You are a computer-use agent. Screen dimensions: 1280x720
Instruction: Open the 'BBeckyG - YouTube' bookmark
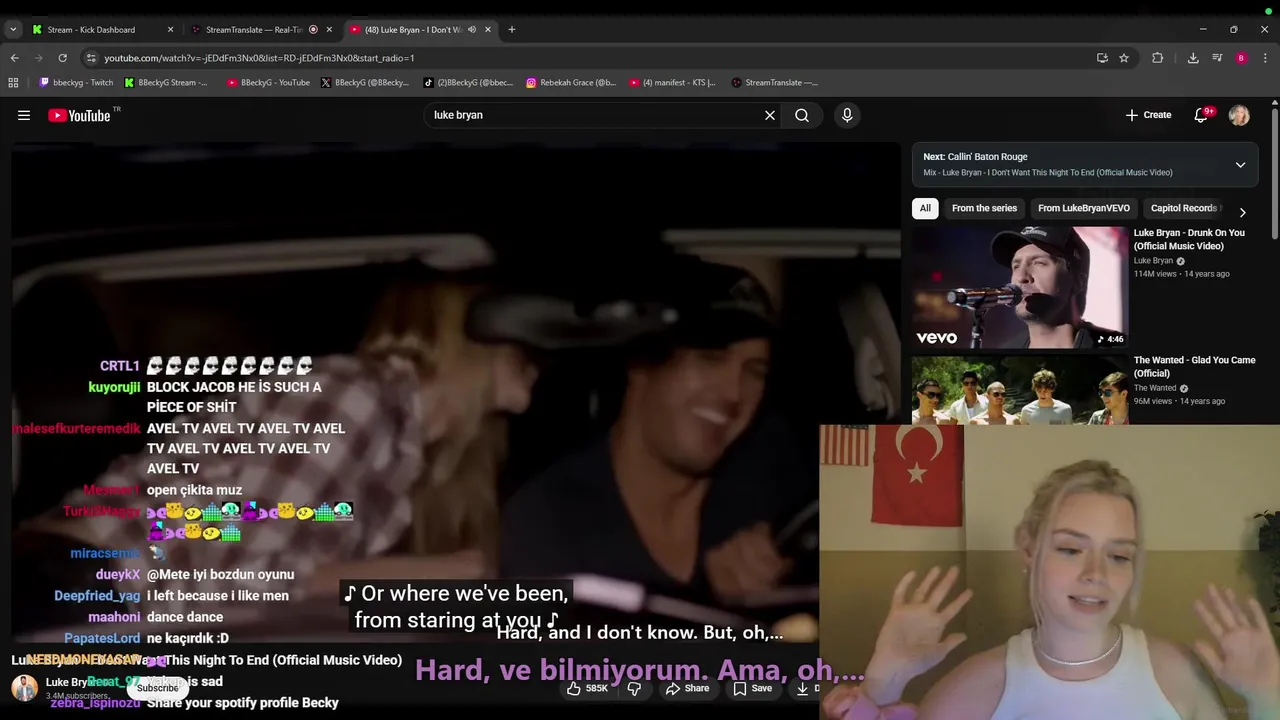tap(268, 83)
